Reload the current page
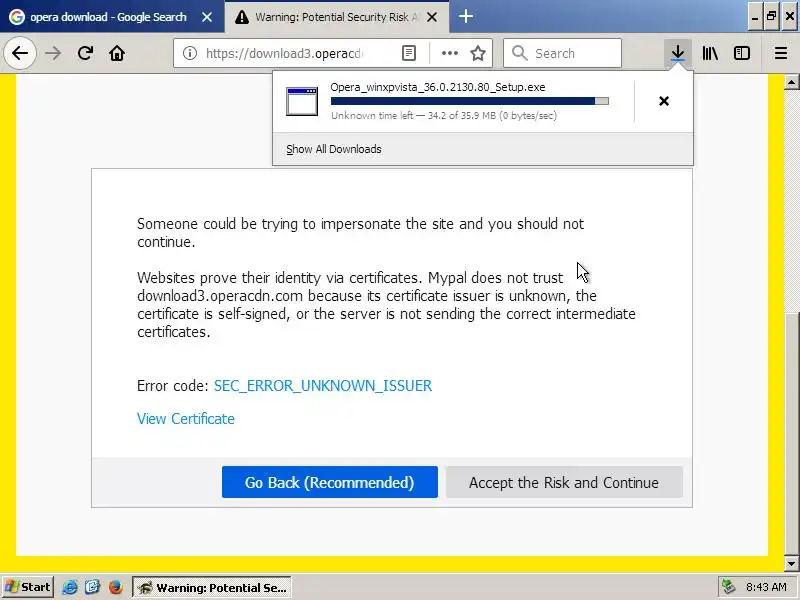The height and width of the screenshot is (600, 800). pyautogui.click(x=85, y=53)
